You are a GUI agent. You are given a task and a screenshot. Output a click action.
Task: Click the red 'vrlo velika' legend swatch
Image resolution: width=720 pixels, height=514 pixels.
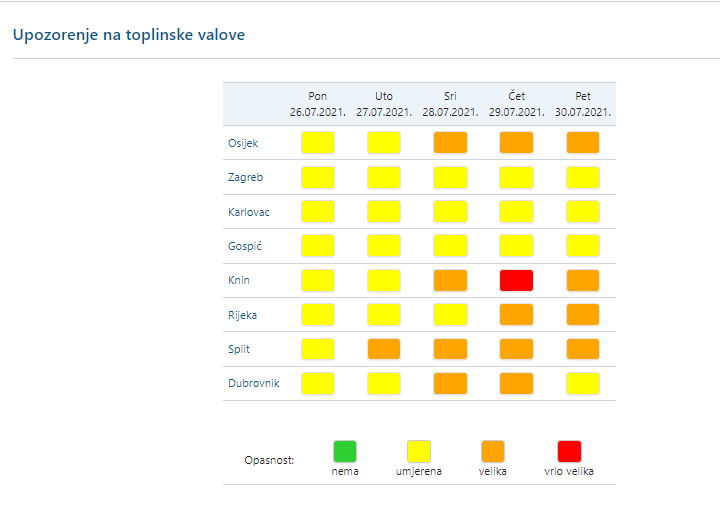click(x=569, y=451)
